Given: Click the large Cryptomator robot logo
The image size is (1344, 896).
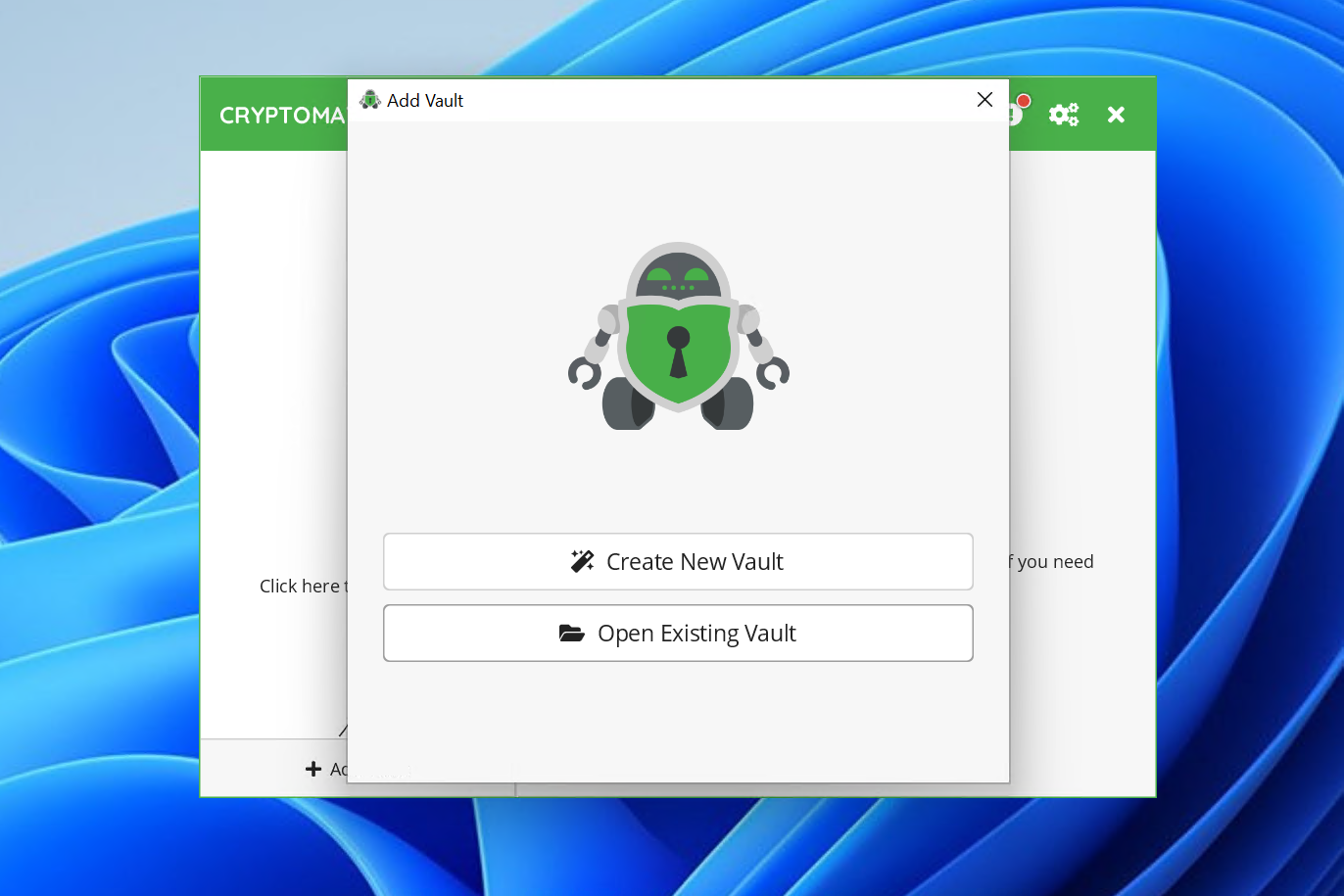Looking at the screenshot, I should click(x=678, y=336).
